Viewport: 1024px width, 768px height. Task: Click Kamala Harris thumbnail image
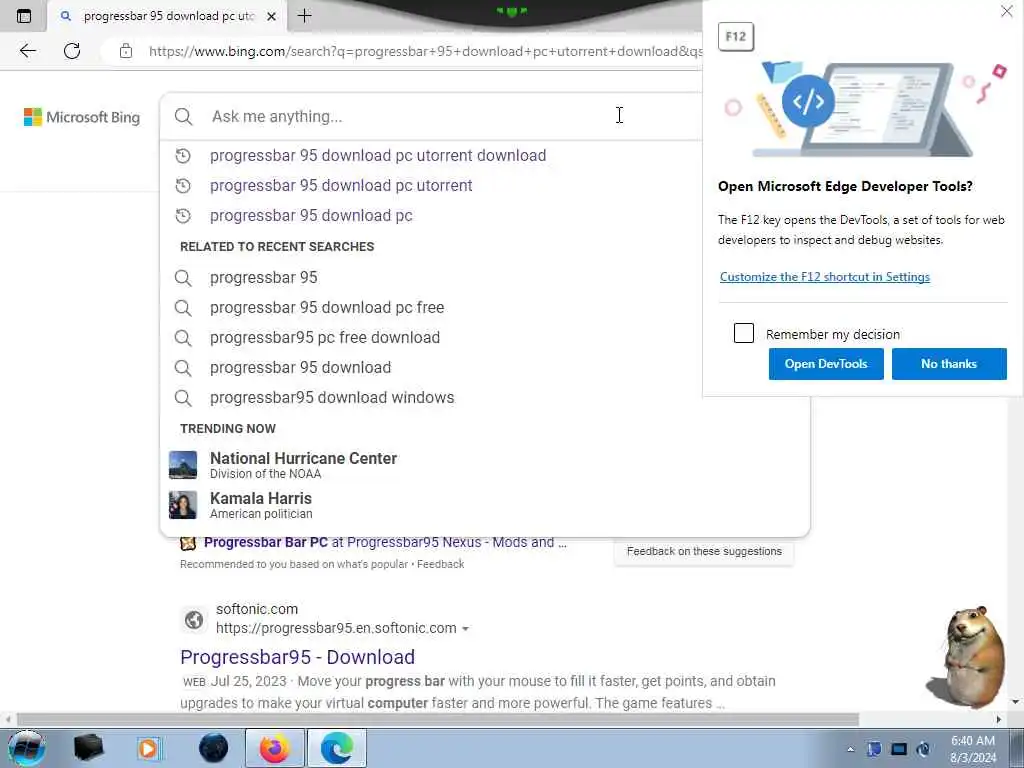(x=183, y=505)
